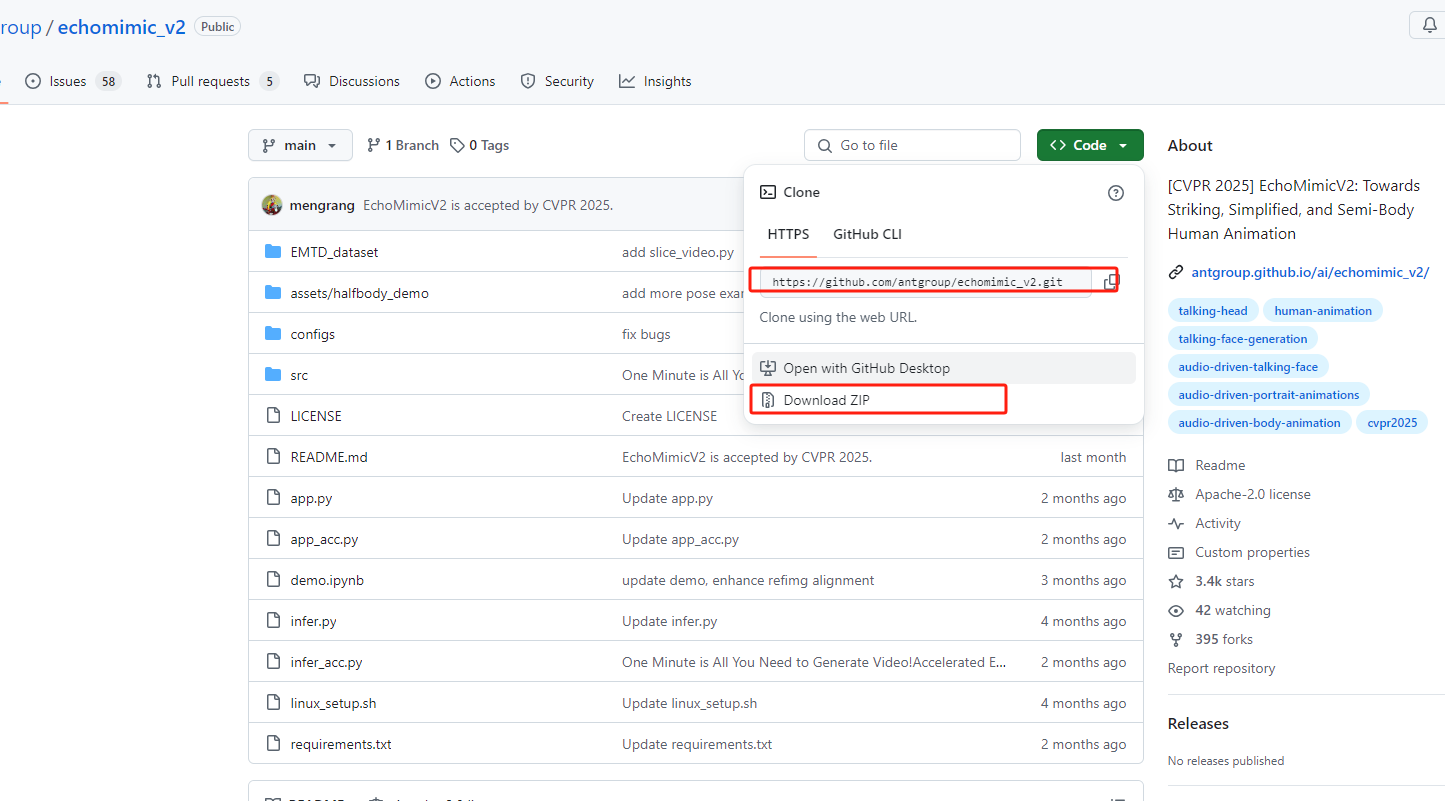Click the assets/halfbody_demo folder icon

[273, 293]
